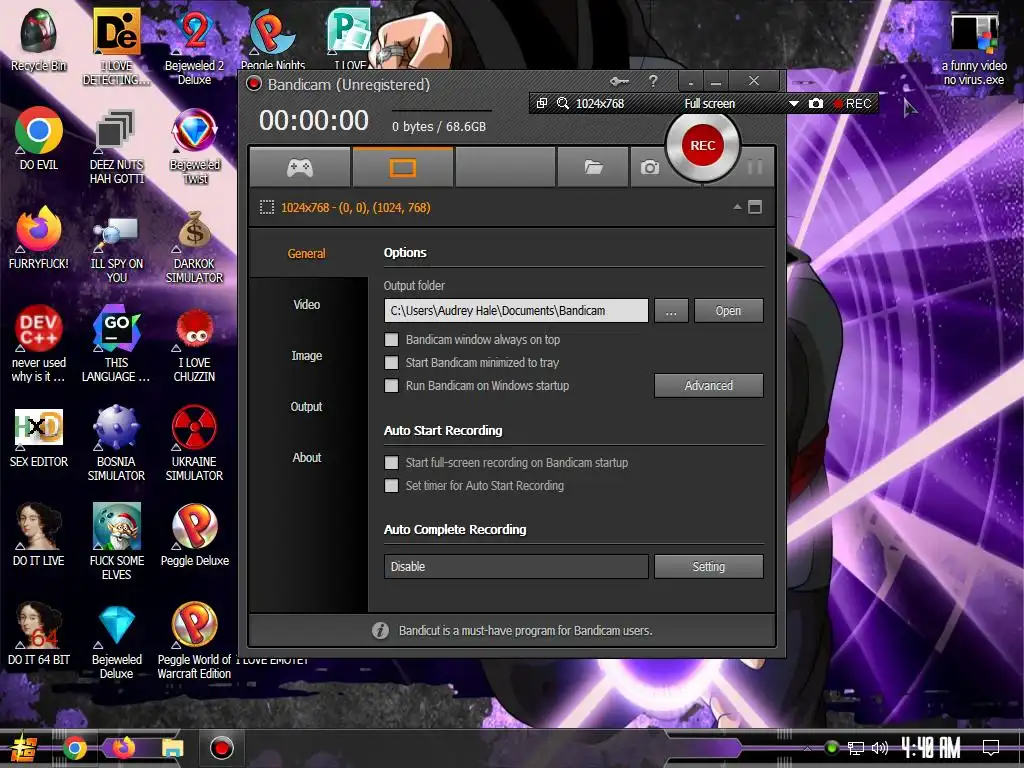
Task: Click the window icon next to collapse arrow
Action: pos(755,207)
